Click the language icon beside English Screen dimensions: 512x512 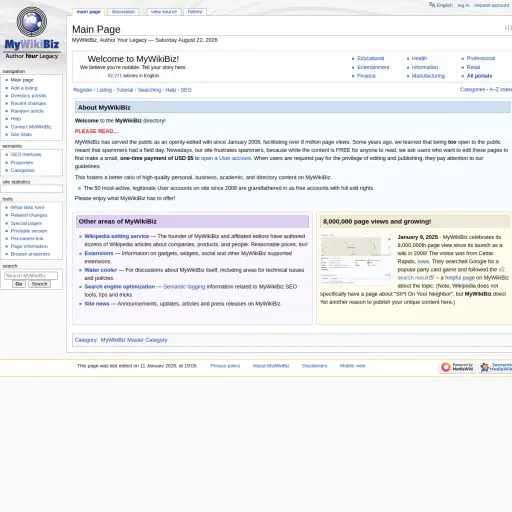pyautogui.click(x=432, y=5)
